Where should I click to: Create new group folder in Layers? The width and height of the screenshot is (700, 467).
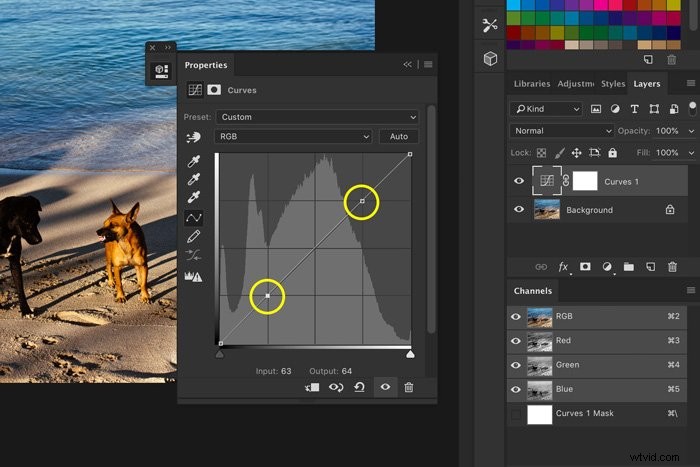tap(629, 267)
